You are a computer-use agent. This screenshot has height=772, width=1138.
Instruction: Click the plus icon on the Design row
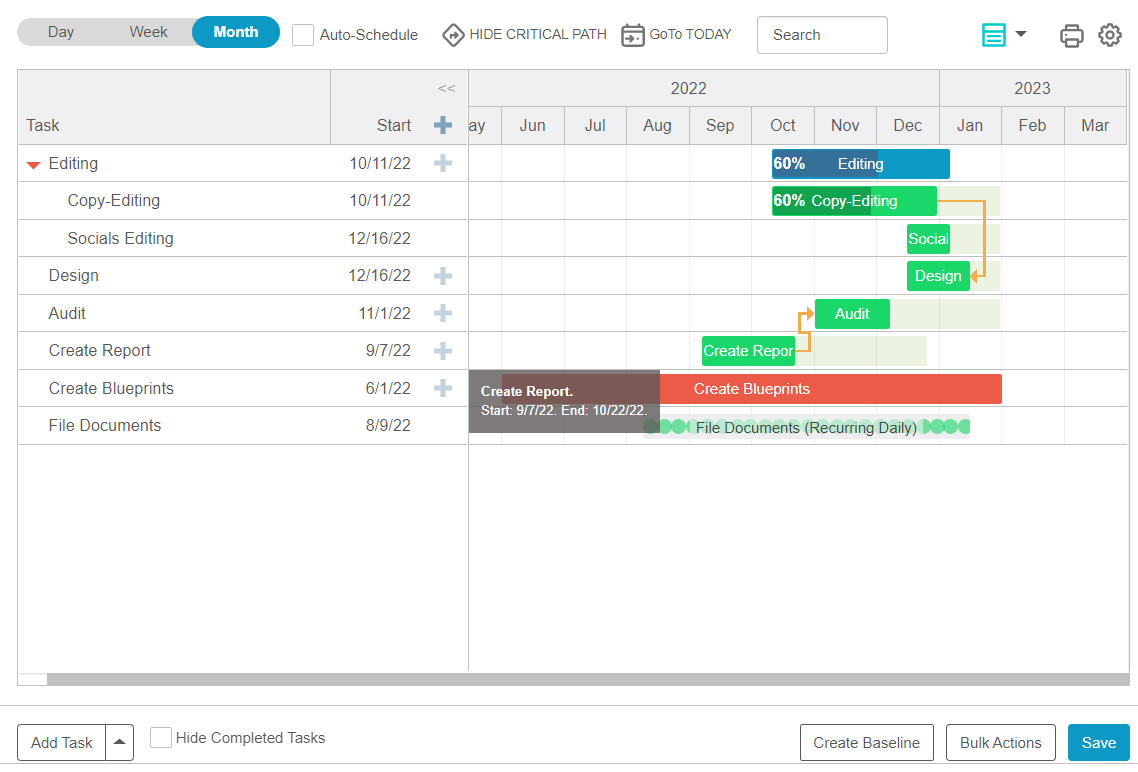pyautogui.click(x=443, y=276)
